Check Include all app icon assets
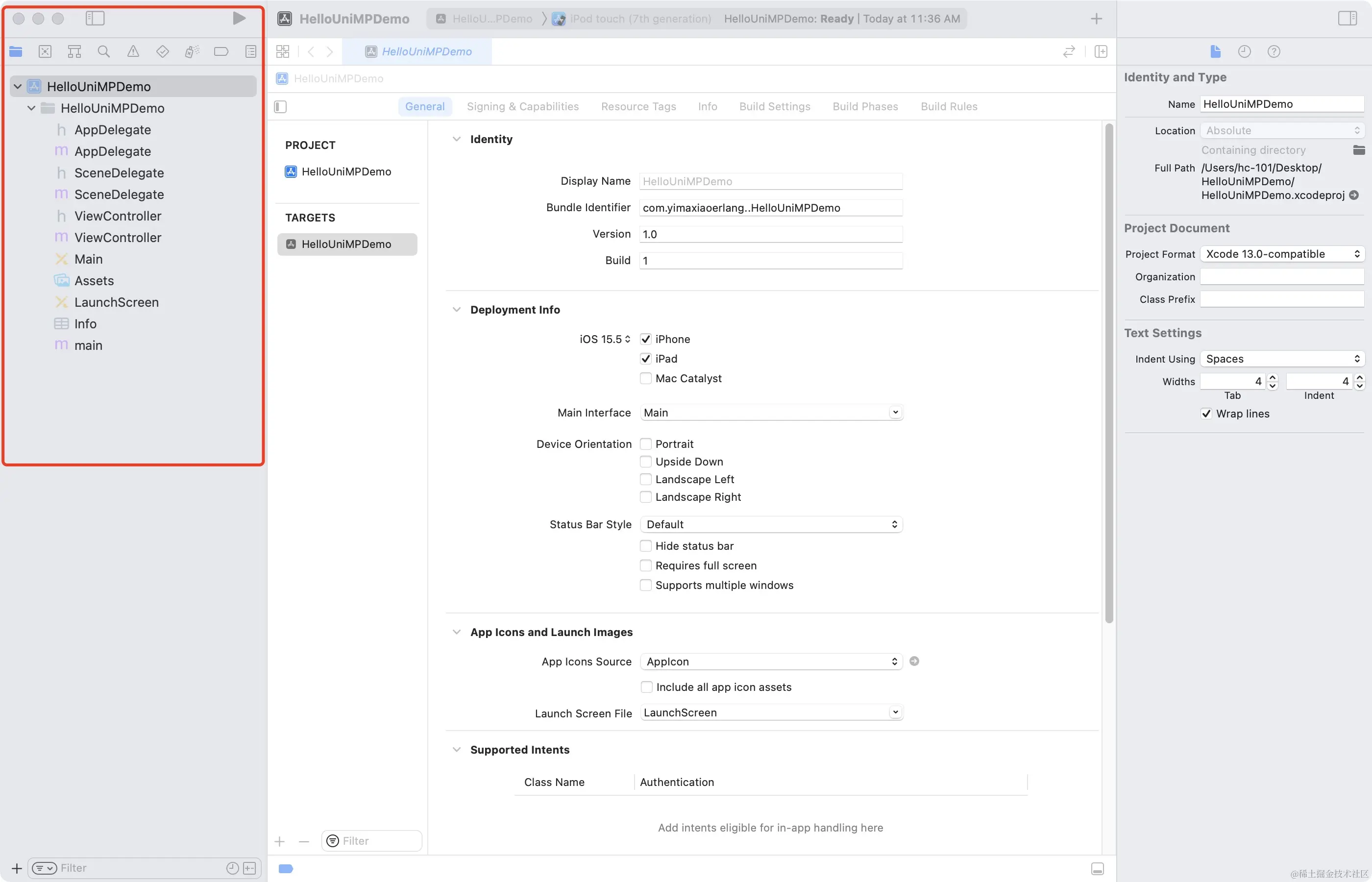Viewport: 1372px width, 882px height. [646, 686]
